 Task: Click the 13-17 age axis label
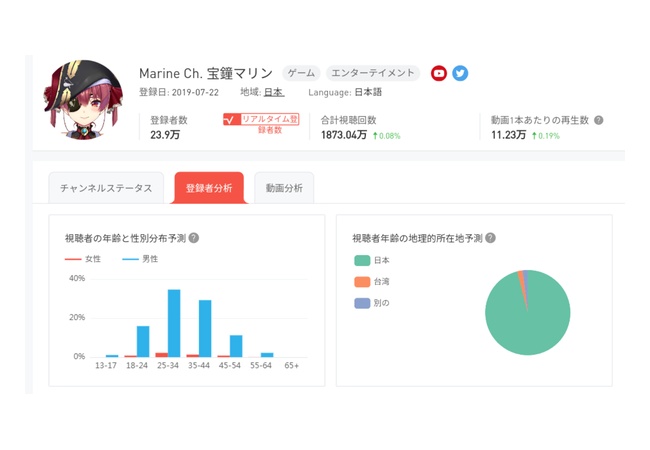[106, 365]
